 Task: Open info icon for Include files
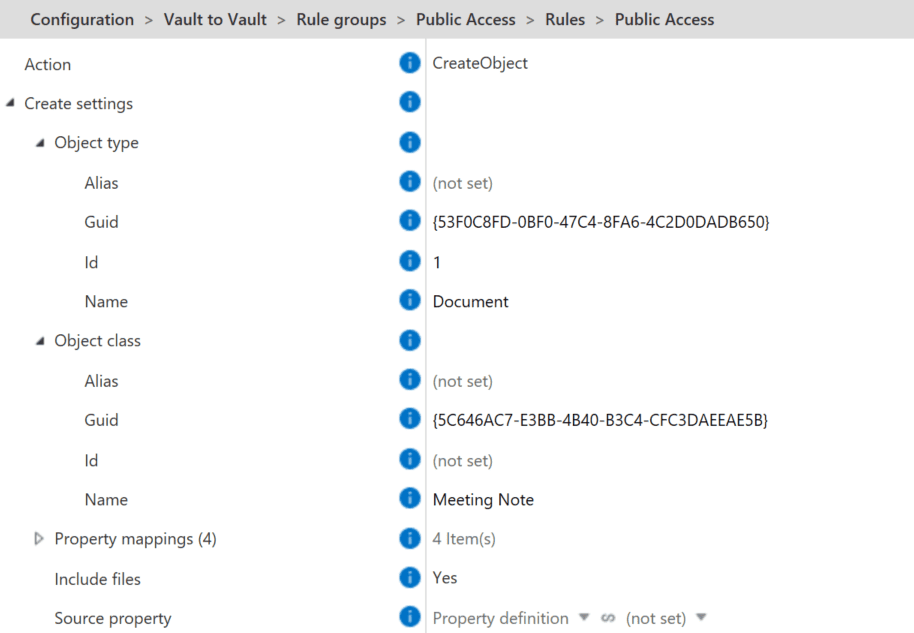coord(409,577)
